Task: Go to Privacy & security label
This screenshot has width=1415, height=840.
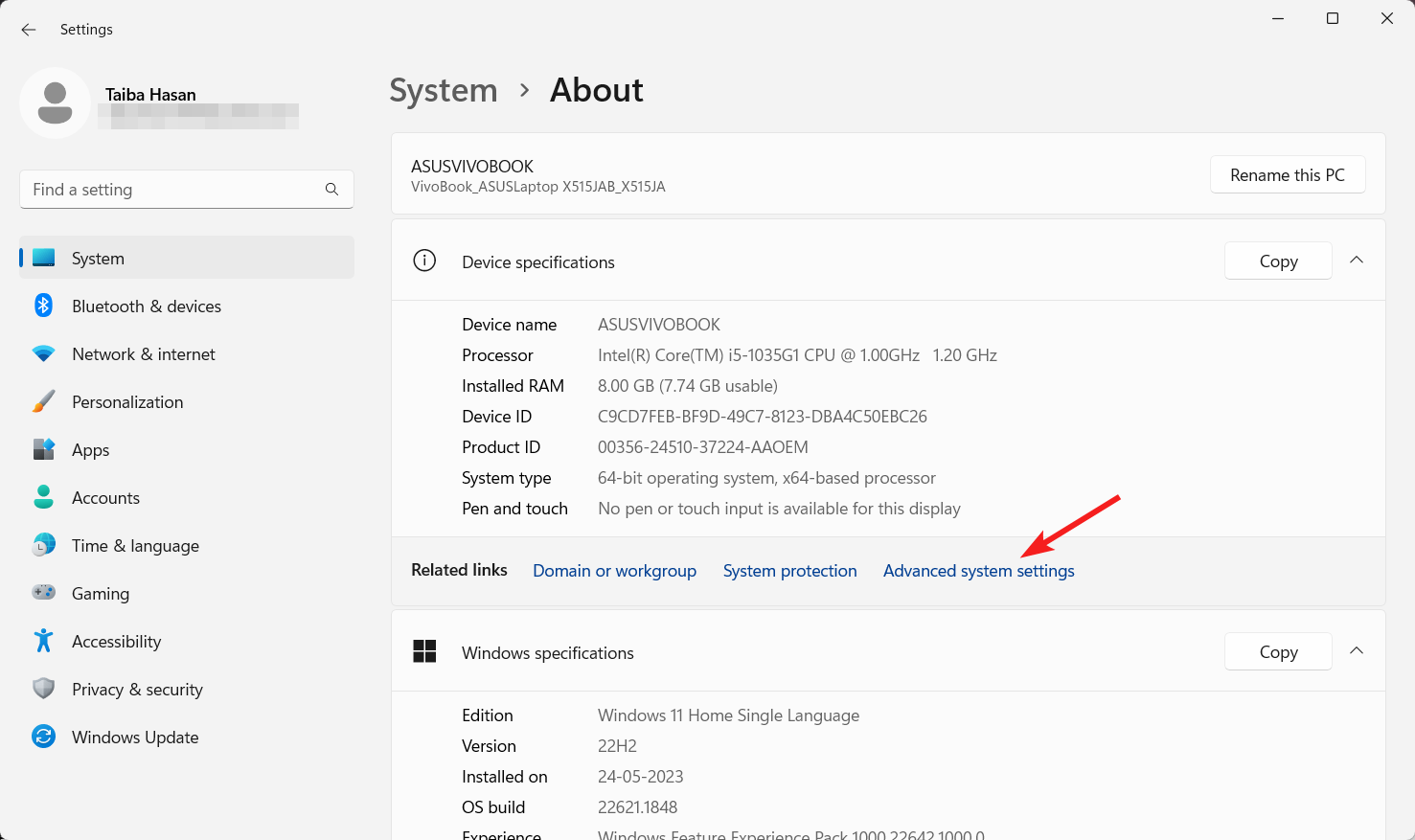Action: 137,690
